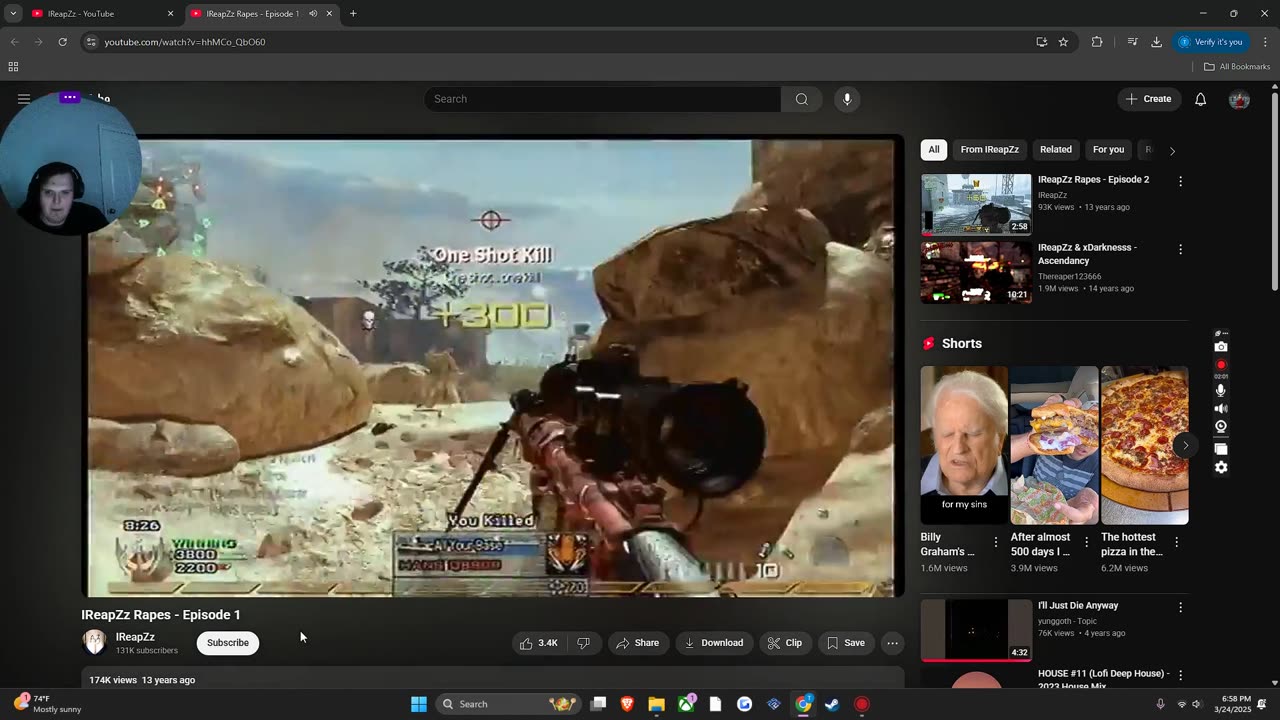Like the video with thumbs-up button

pos(539,643)
